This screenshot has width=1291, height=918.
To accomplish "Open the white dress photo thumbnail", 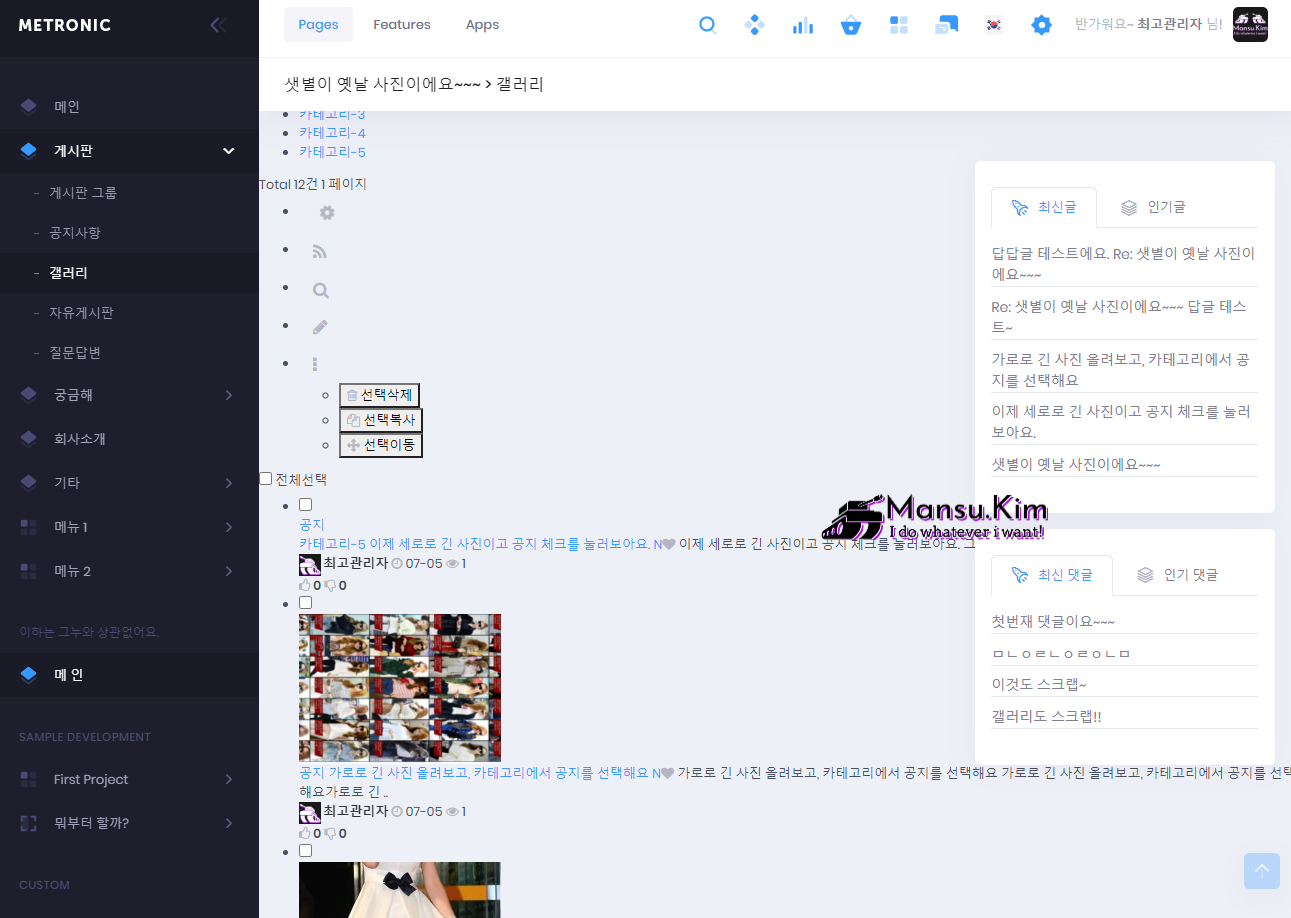I will 400,890.
